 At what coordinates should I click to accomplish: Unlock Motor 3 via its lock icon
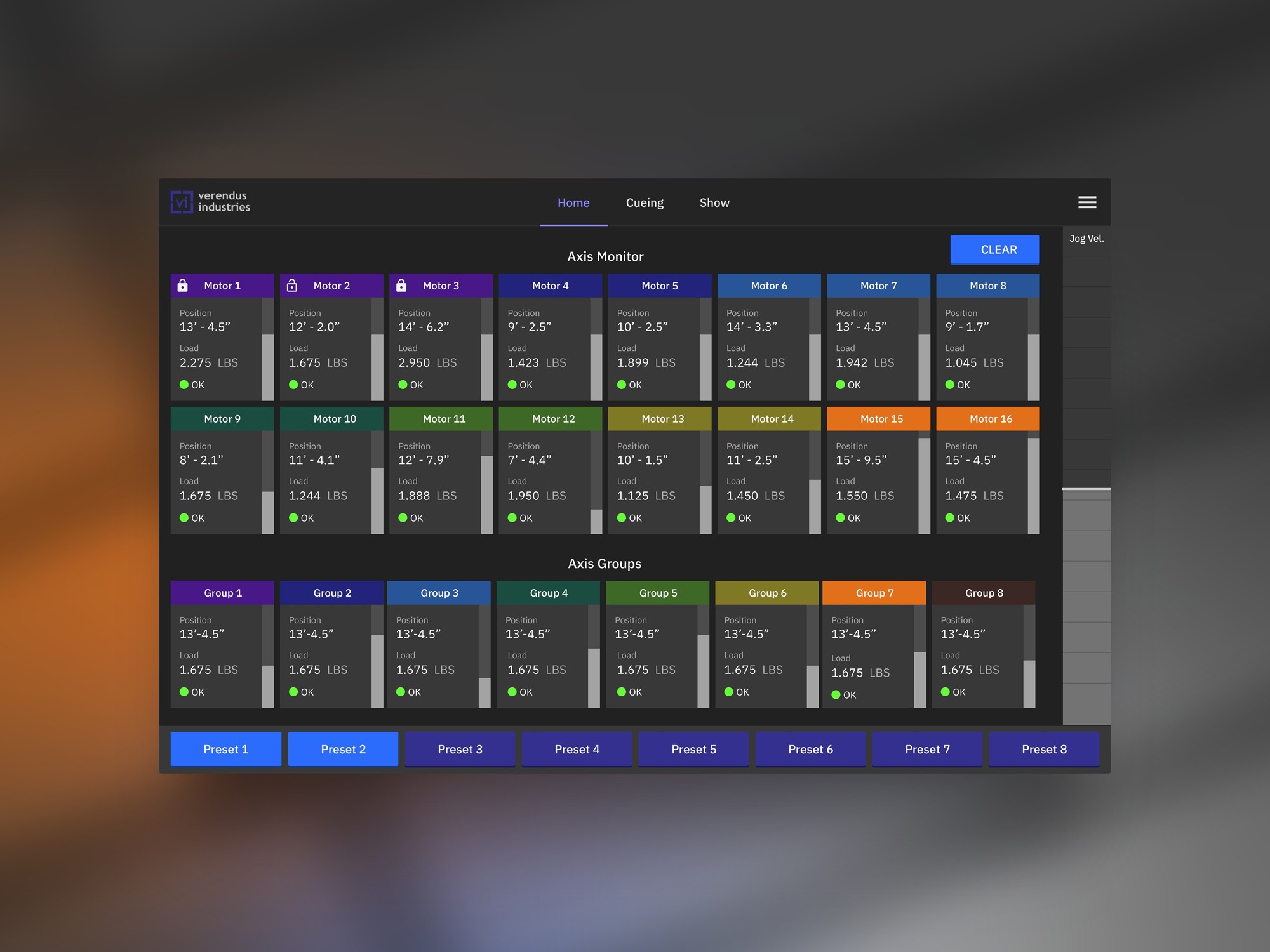tap(402, 286)
